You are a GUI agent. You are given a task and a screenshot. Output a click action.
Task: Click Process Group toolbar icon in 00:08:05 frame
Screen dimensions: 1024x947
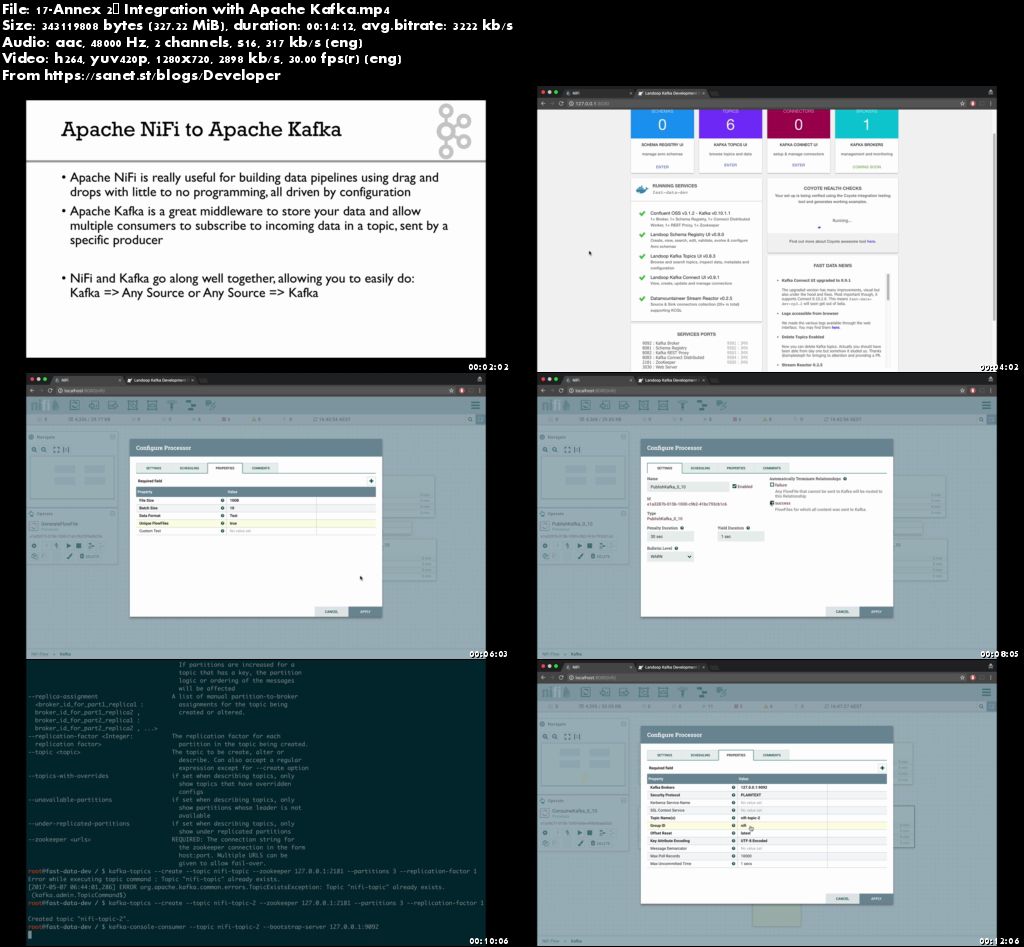point(644,406)
